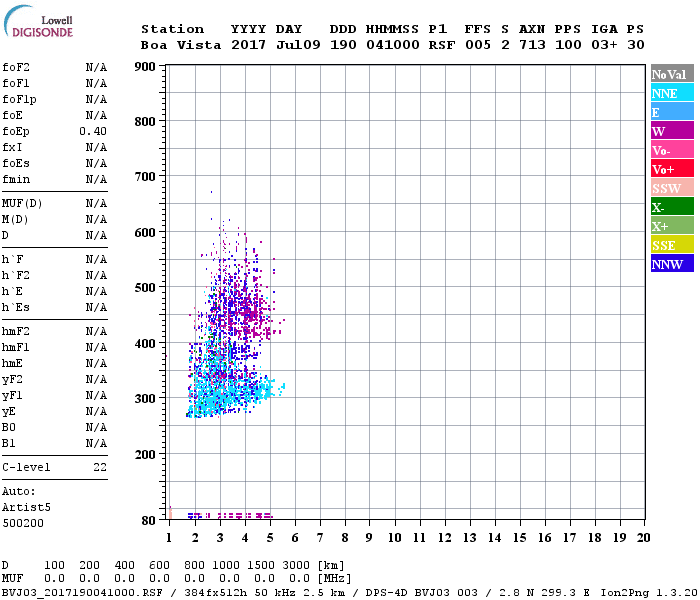Screen dimensions: 700x600
Task: Click the fxI parameter label
Action: (12, 147)
